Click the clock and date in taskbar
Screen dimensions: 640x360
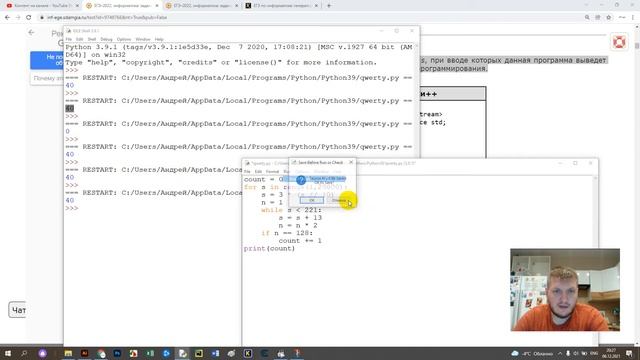(x=611, y=353)
